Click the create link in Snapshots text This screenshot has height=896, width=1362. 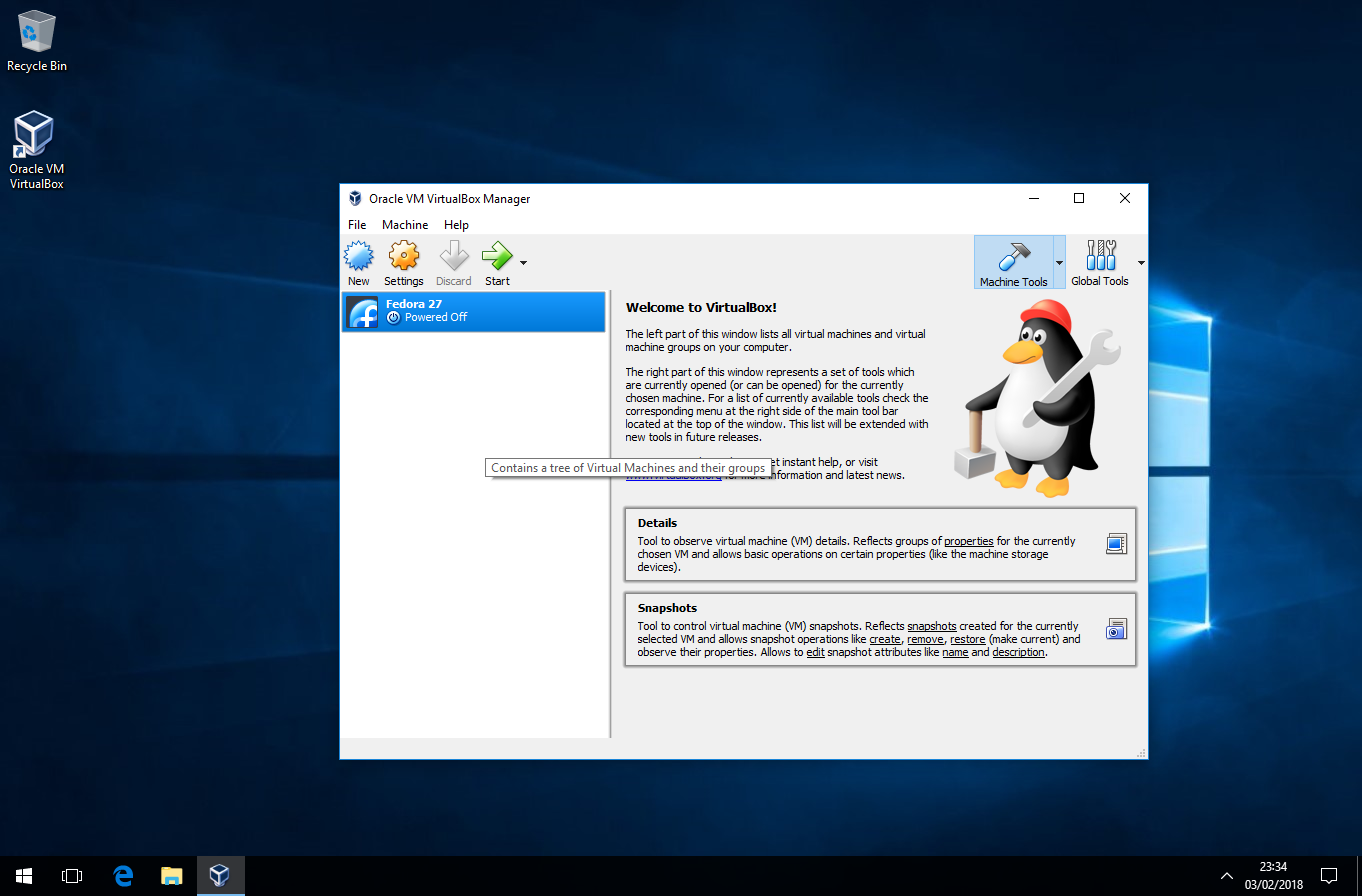click(x=885, y=639)
